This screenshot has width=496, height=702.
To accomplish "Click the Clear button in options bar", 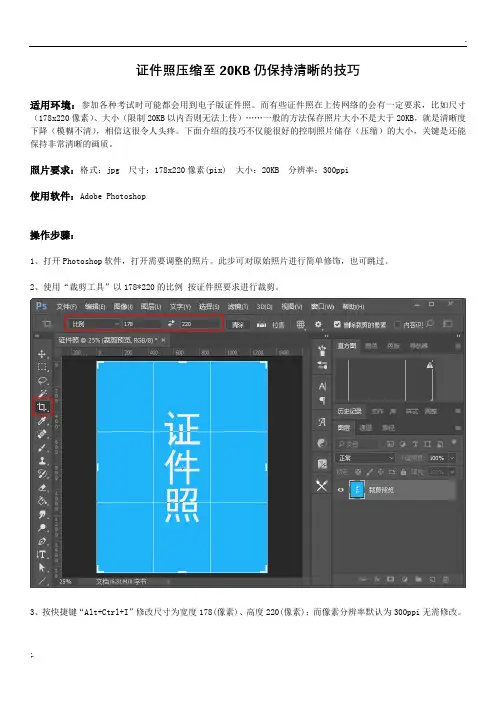I will coord(238,325).
